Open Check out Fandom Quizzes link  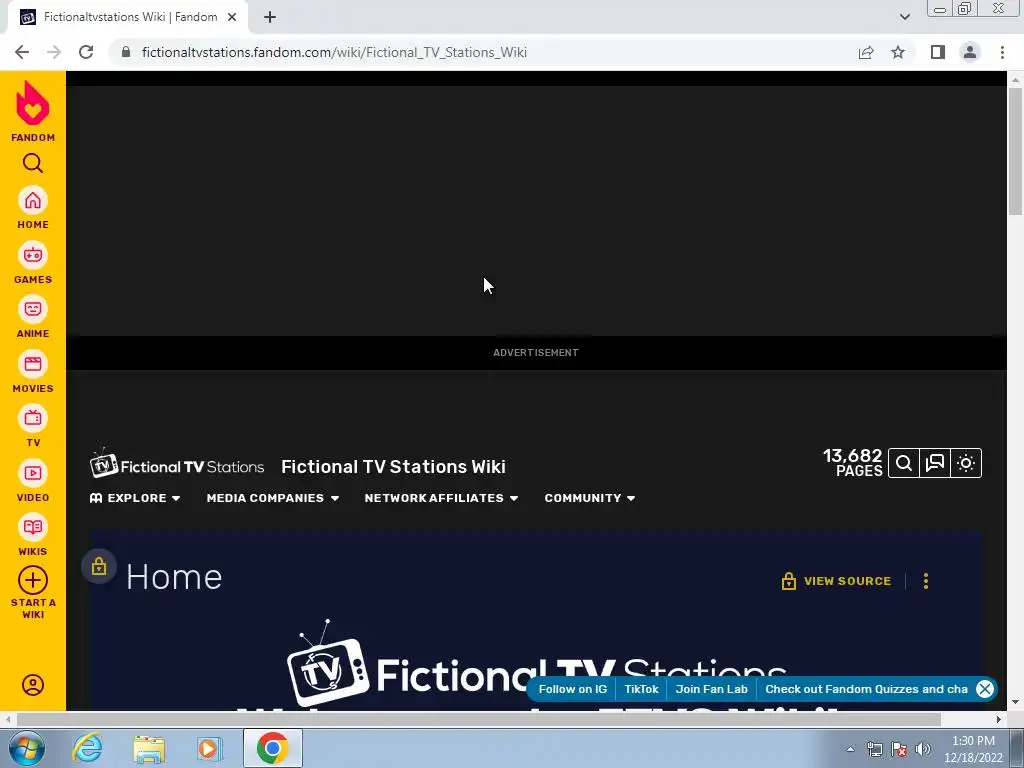tap(866, 689)
